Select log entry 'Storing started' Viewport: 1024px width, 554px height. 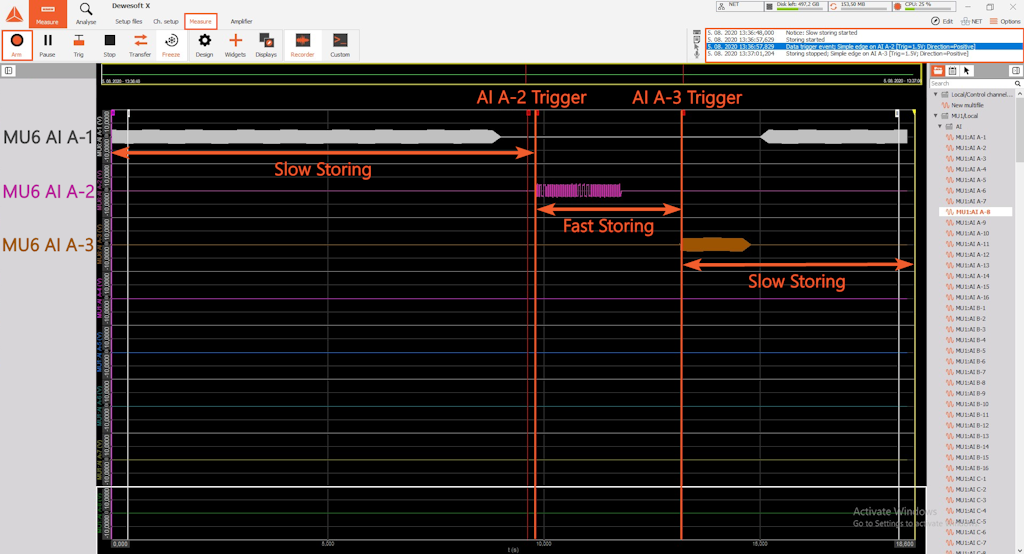864,40
